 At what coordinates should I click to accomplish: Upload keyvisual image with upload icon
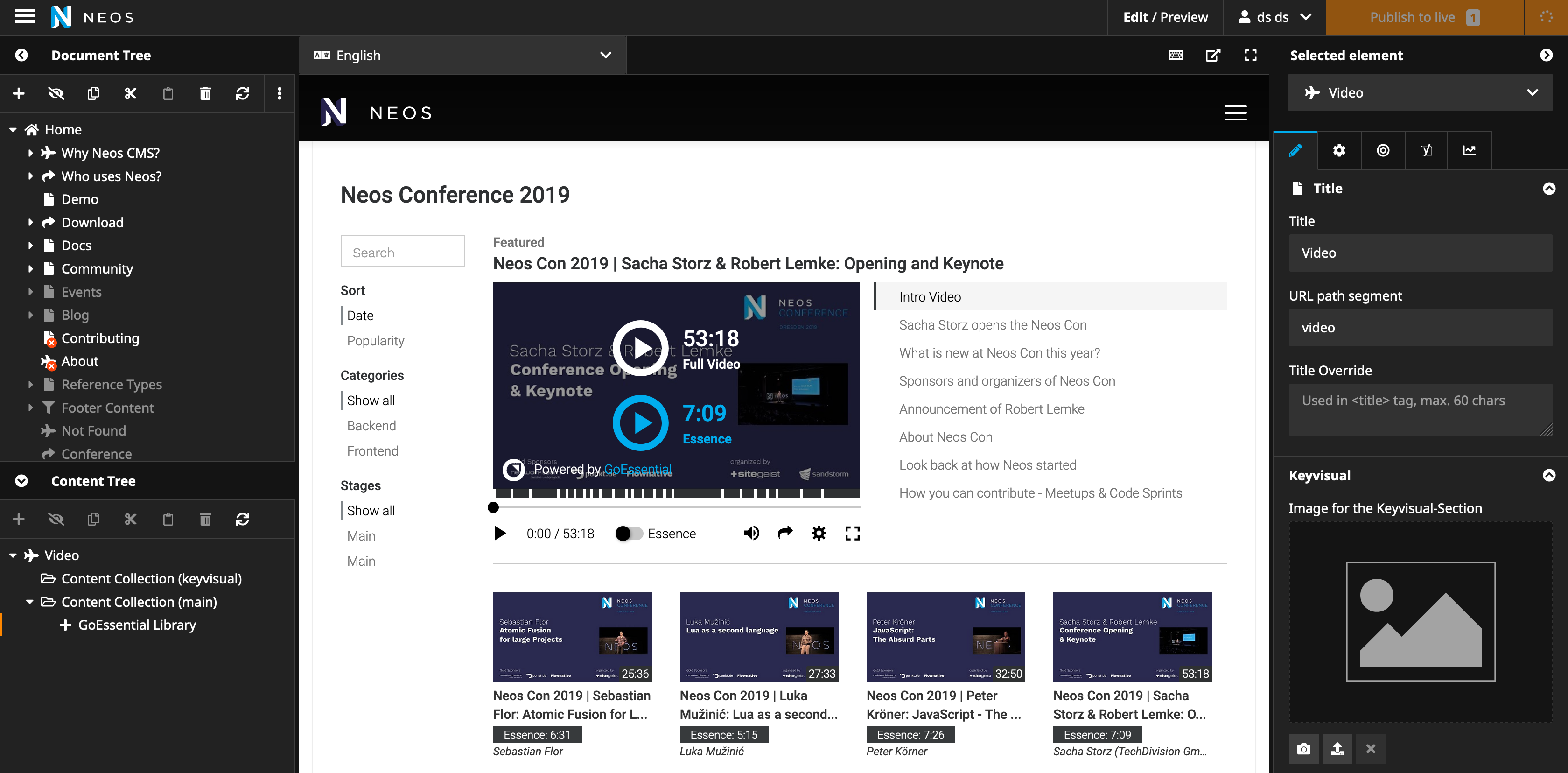point(1337,749)
